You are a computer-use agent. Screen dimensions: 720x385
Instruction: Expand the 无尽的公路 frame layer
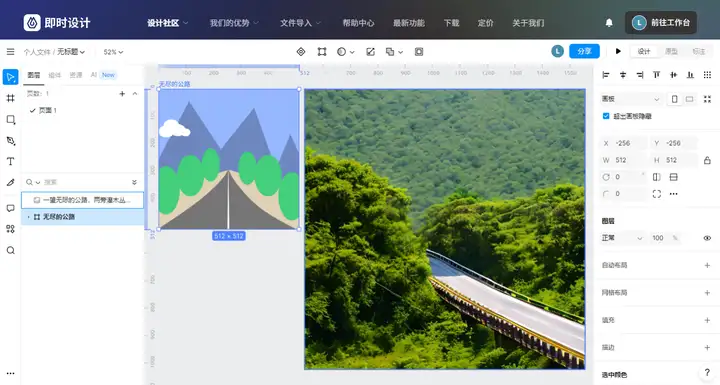28,217
